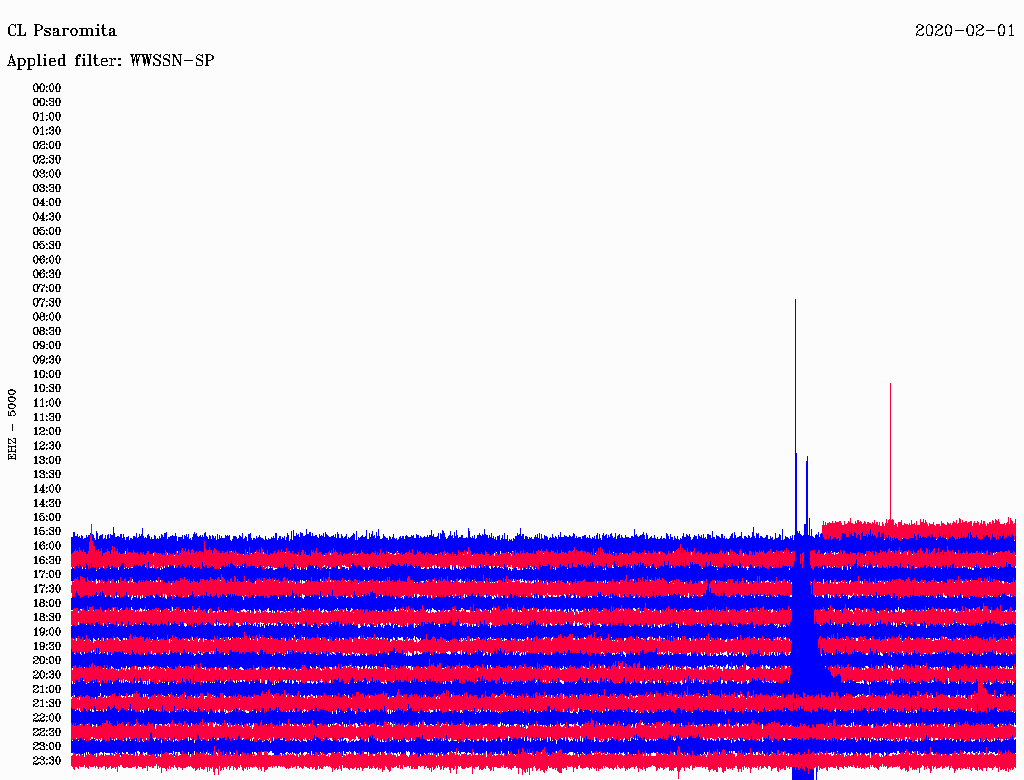Click the 23:00 time label
The width and height of the screenshot is (1024, 780).
pyautogui.click(x=47, y=747)
